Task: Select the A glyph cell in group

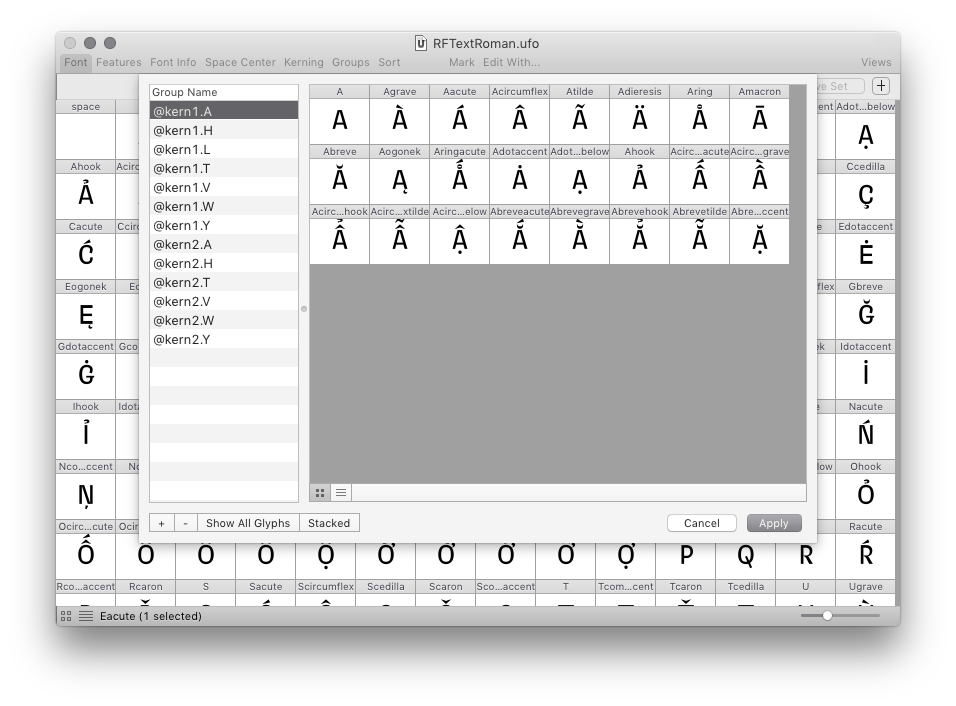Action: [340, 115]
